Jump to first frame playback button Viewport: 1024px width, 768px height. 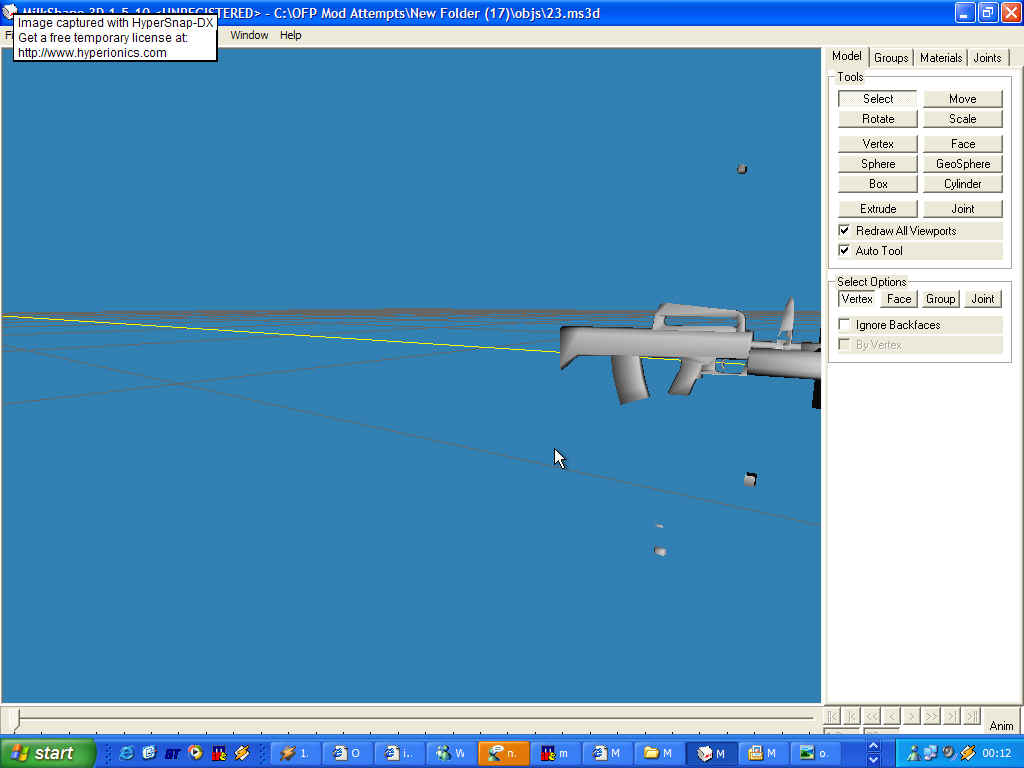(x=831, y=716)
